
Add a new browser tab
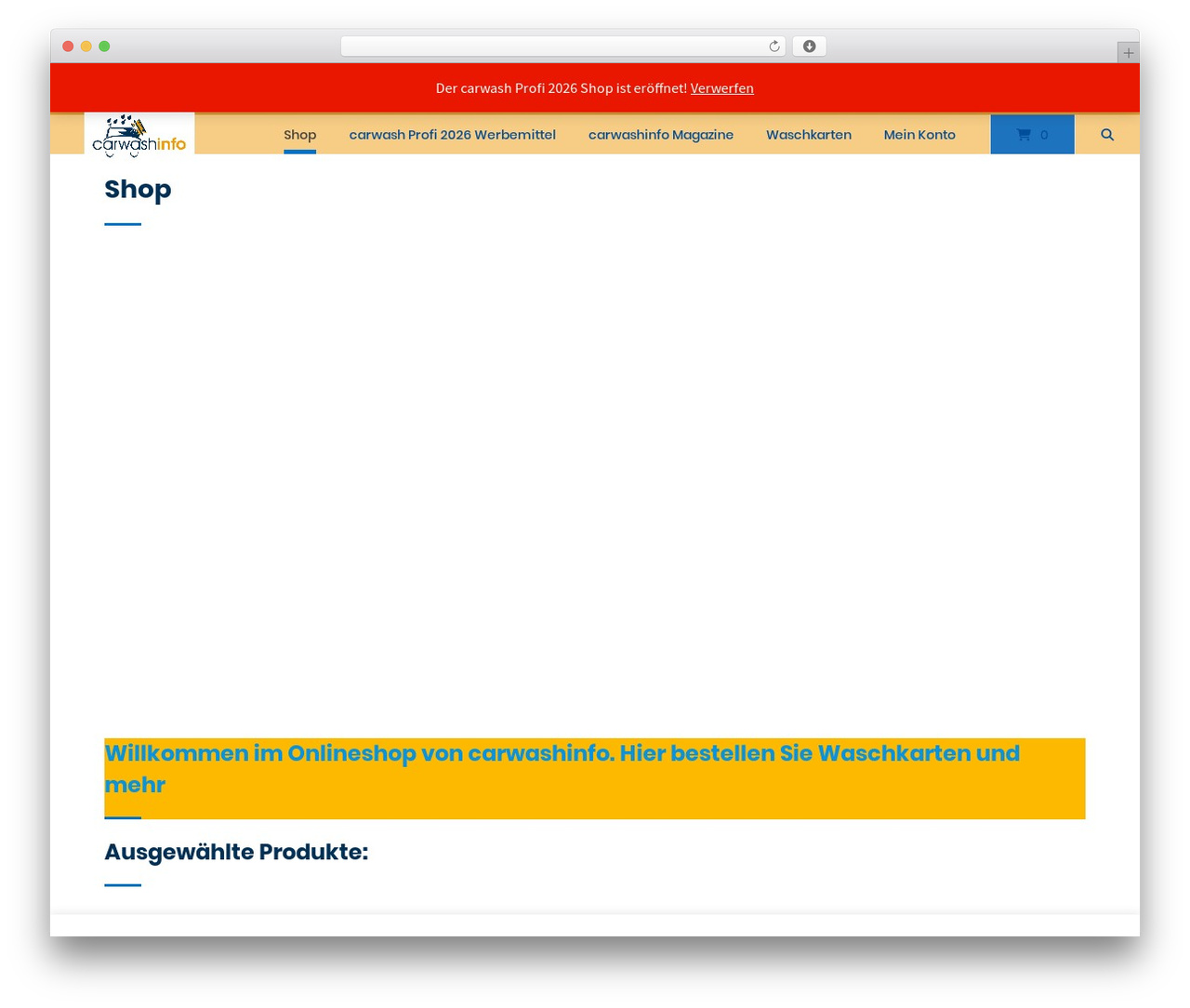pos(1128,53)
